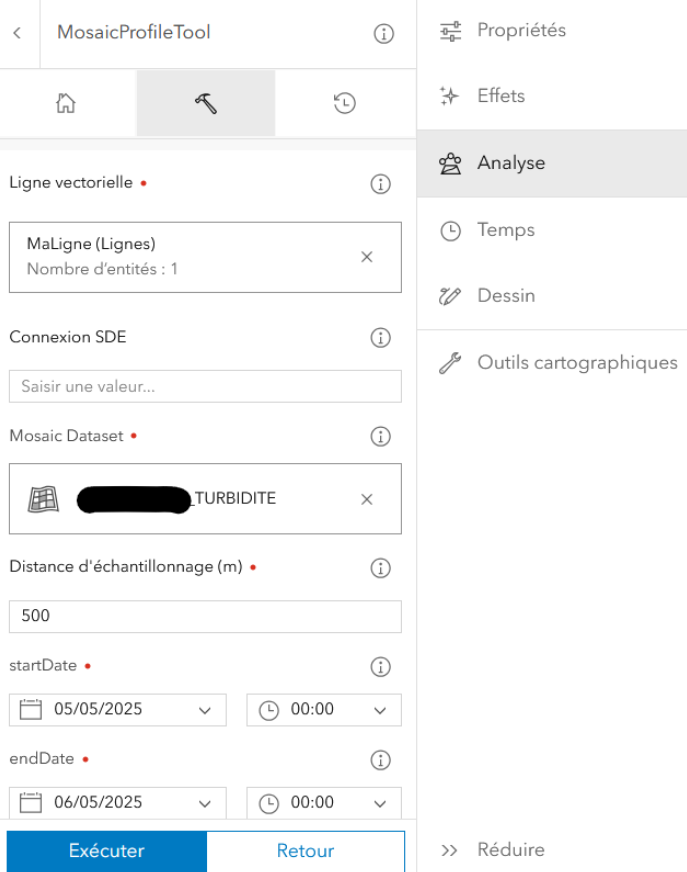Switch to the home tab icon
Screen dimensions: 687x872
coord(66,103)
